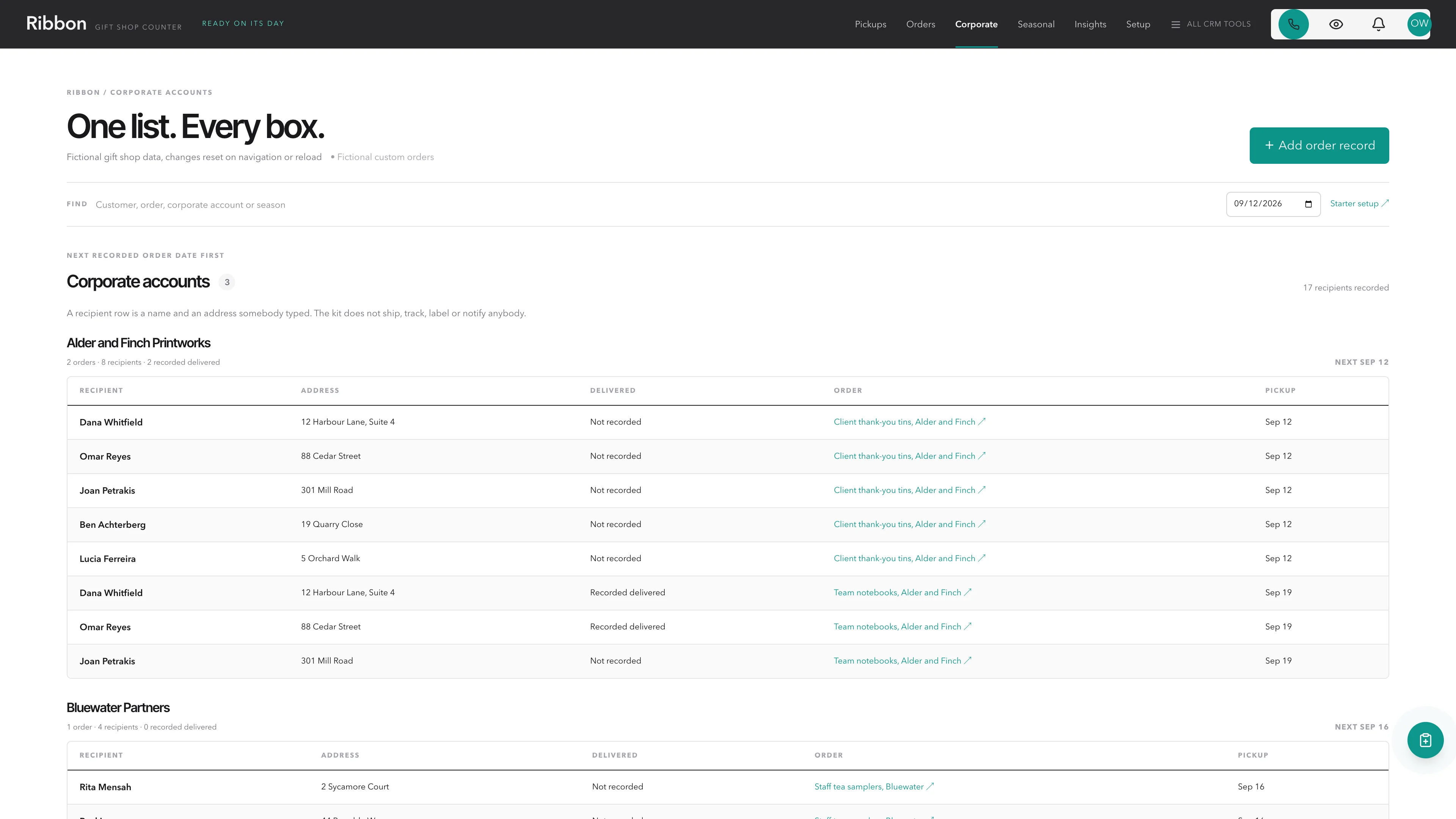The height and width of the screenshot is (819, 1456).
Task: Open Dana Whitfield's Client thank-you tins order
Action: pyautogui.click(x=910, y=422)
